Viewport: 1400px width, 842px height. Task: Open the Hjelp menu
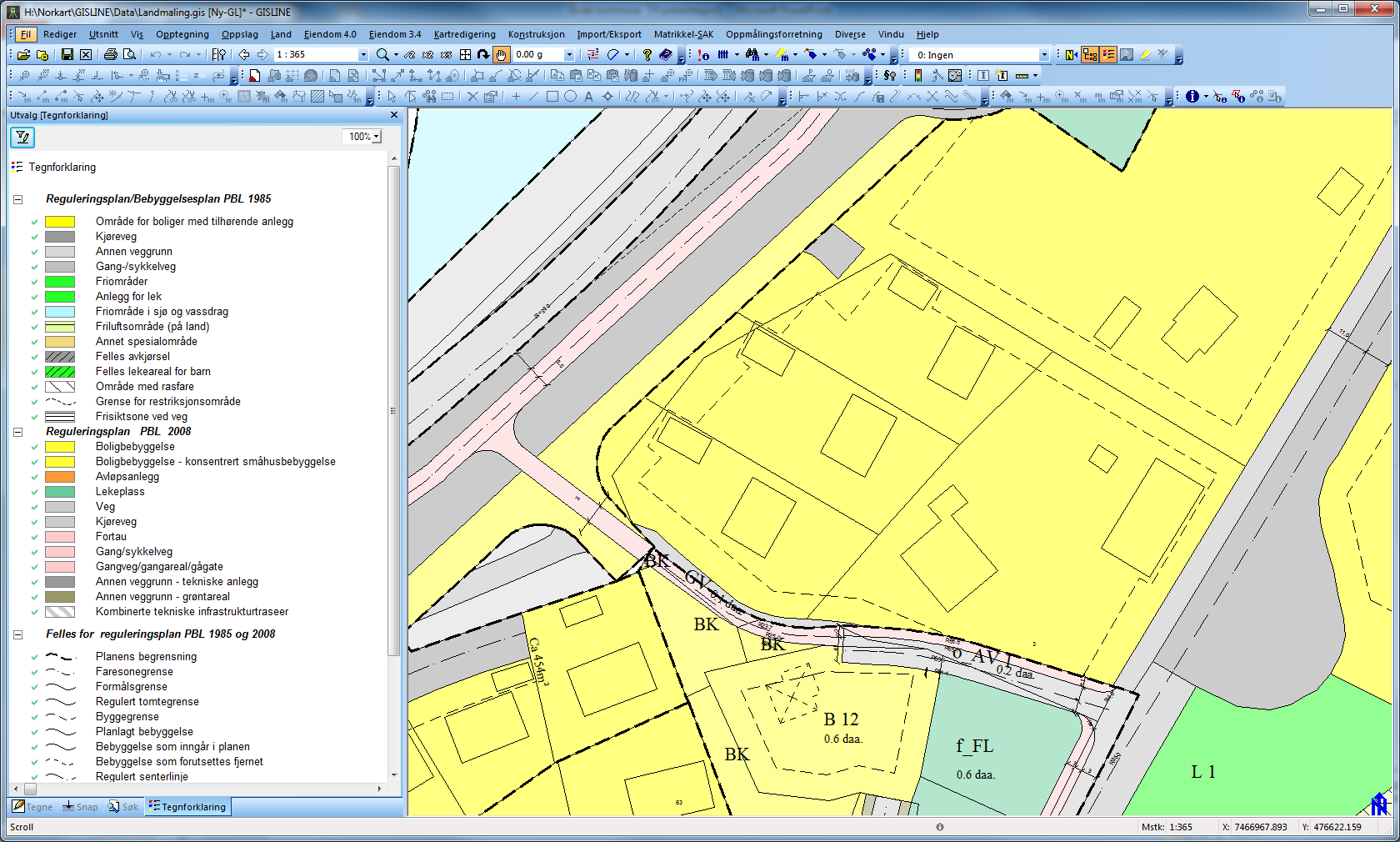(x=927, y=34)
